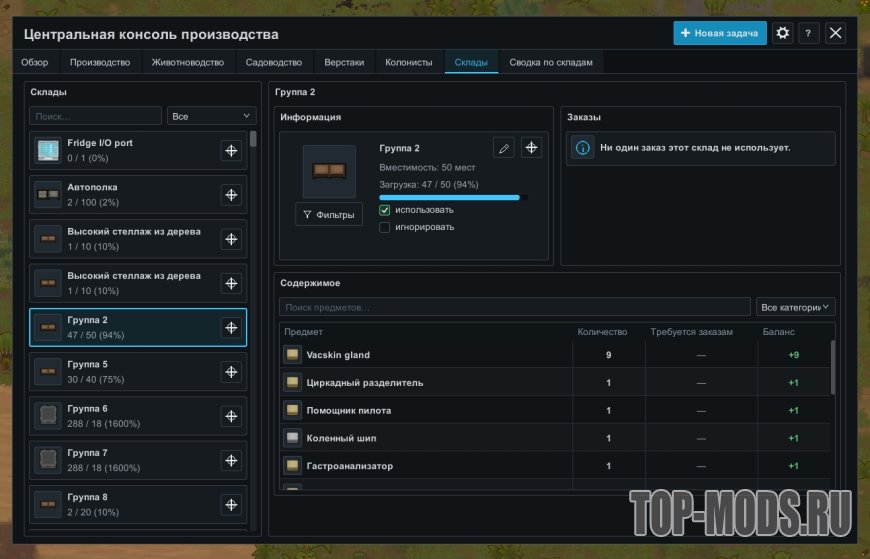Uncheck the использовать checkbox
870x559 pixels.
pos(385,210)
